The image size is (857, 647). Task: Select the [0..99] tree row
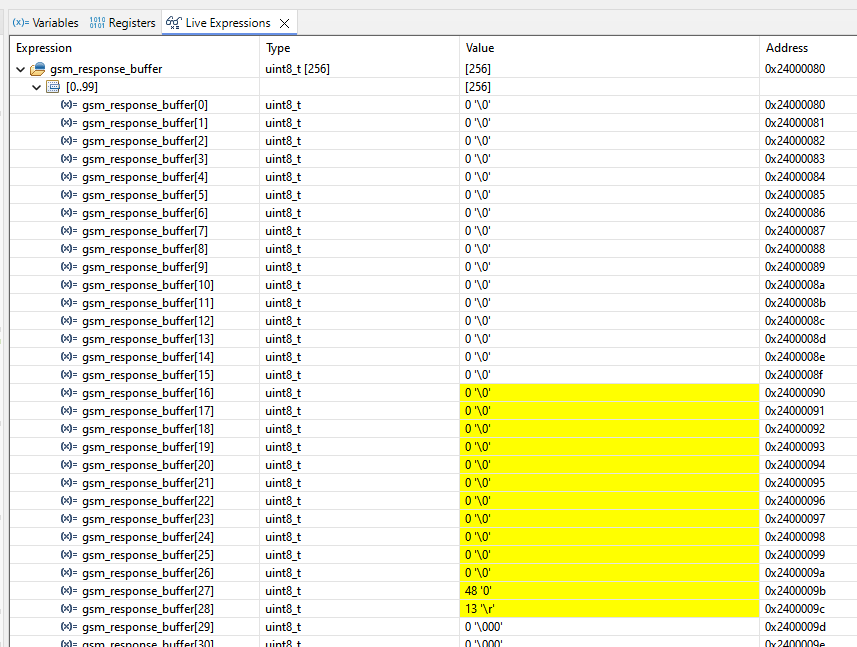click(x=433, y=87)
